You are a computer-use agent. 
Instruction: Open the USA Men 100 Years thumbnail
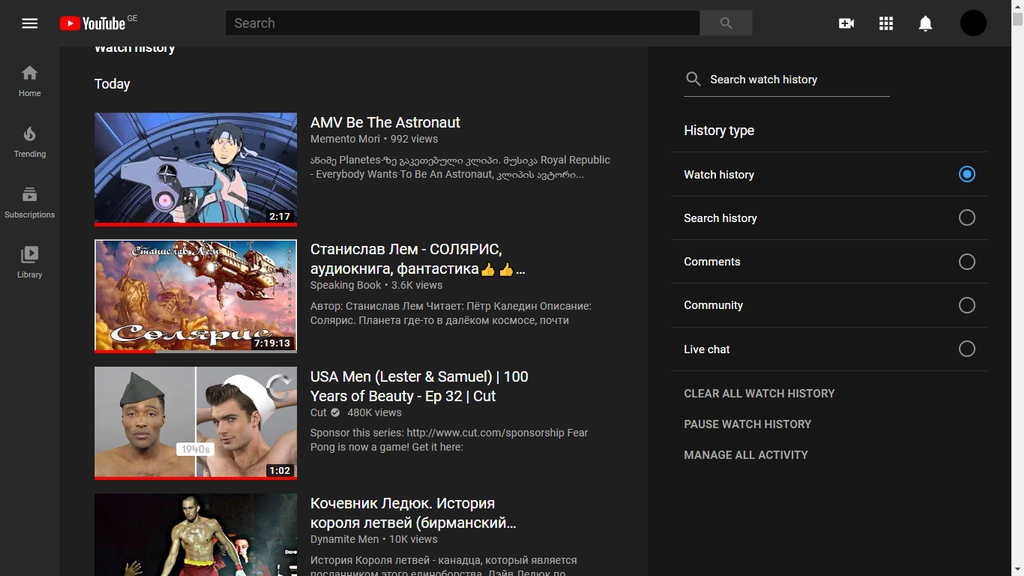point(195,423)
